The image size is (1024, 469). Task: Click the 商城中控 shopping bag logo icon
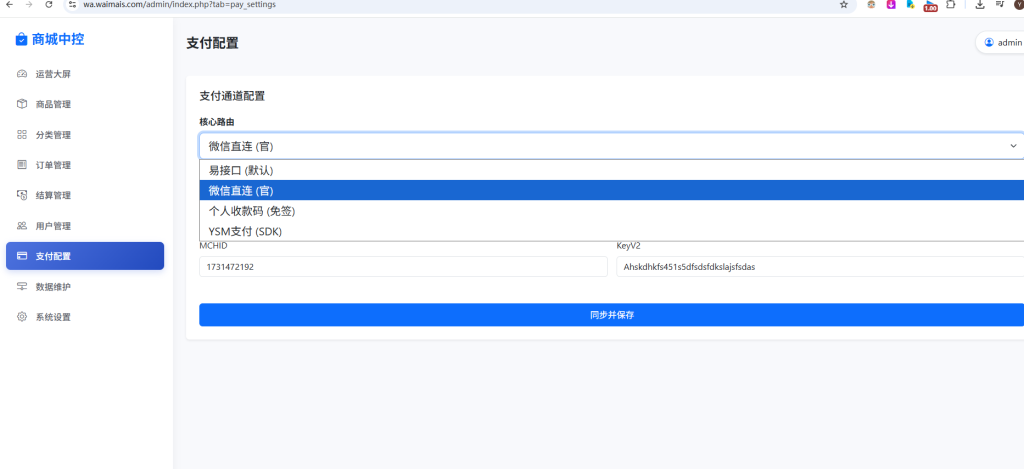(x=21, y=40)
